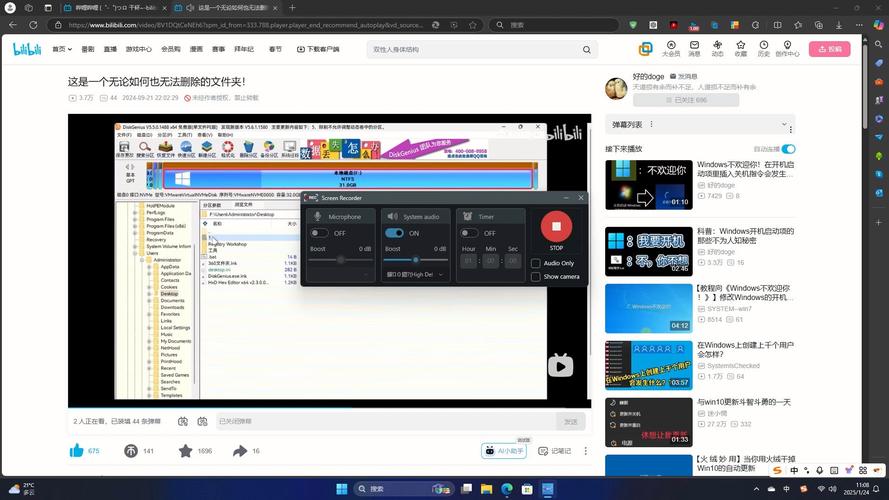The image size is (889, 500).
Task: Click browser back arrow
Action: pyautogui.click(x=12, y=25)
